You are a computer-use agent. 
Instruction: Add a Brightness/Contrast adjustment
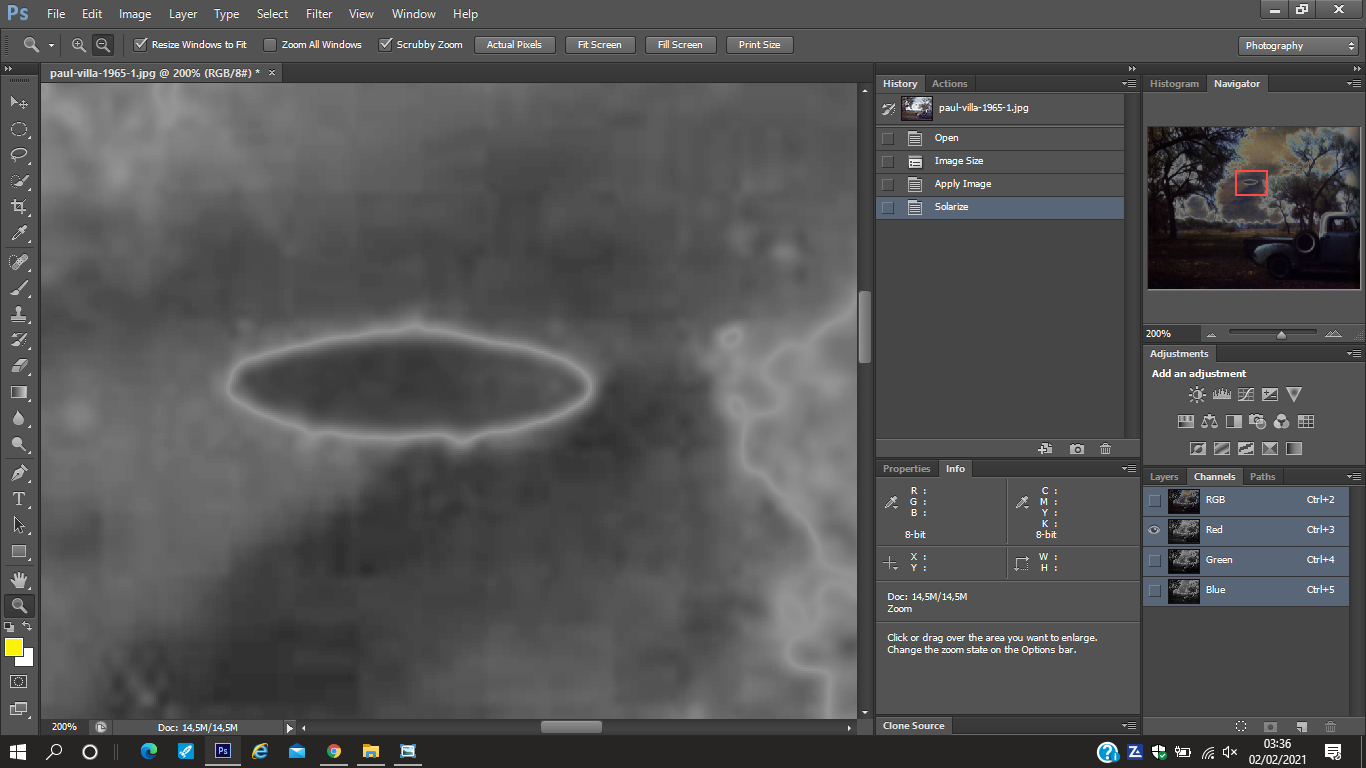click(1197, 395)
